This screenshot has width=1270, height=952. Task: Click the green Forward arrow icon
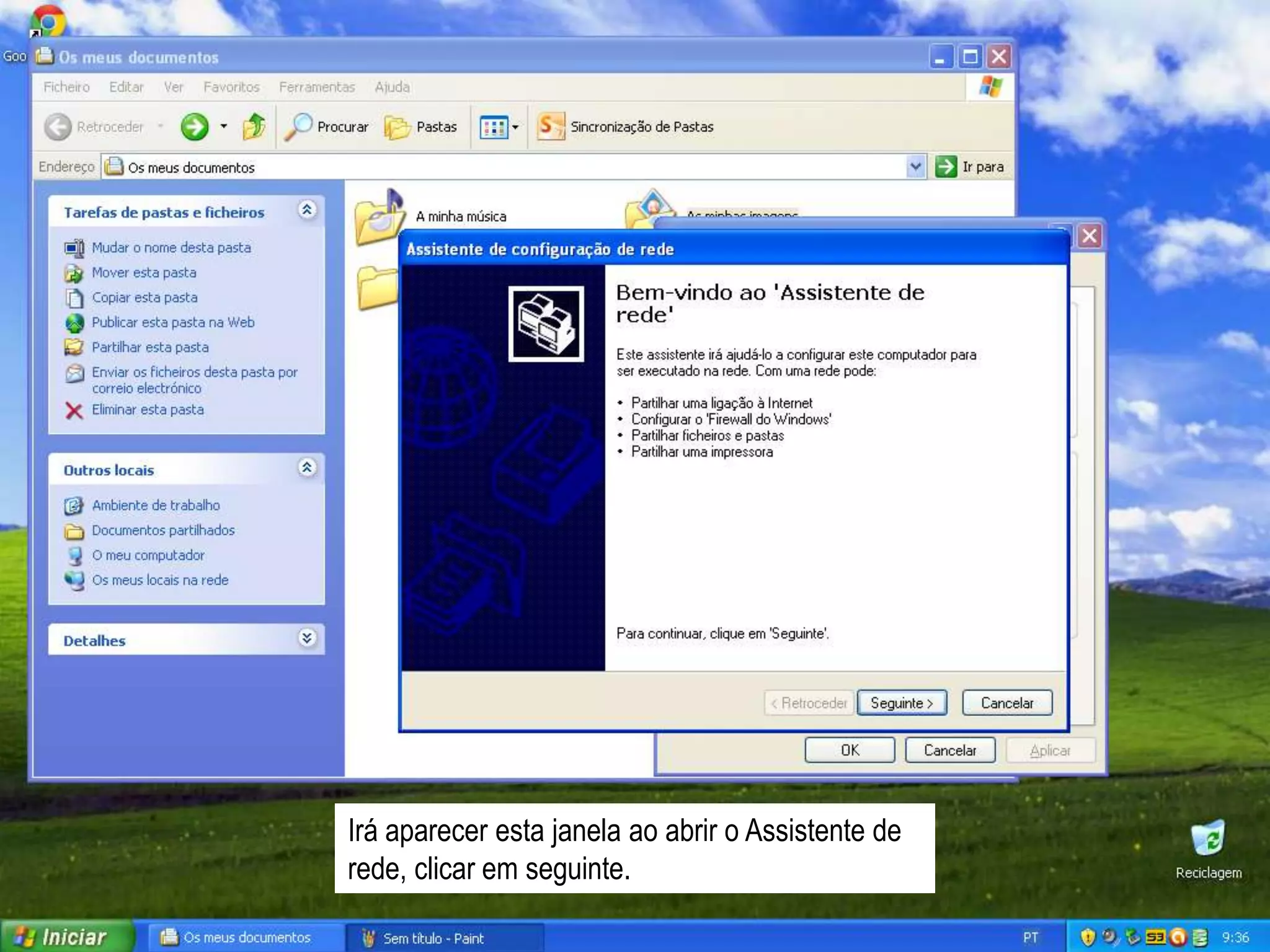tap(194, 127)
